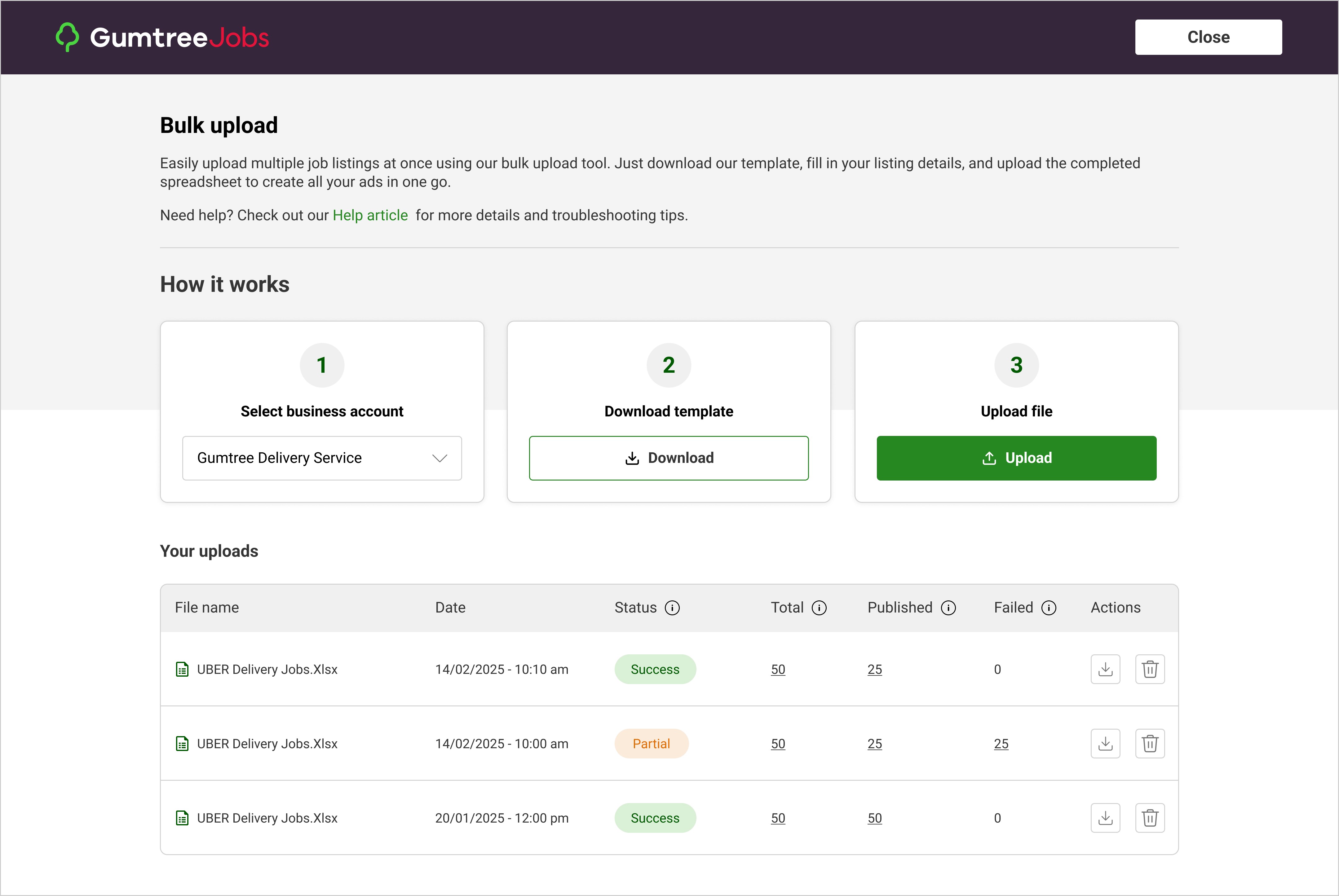The height and width of the screenshot is (896, 1339).
Task: Click the Close button
Action: tap(1209, 37)
